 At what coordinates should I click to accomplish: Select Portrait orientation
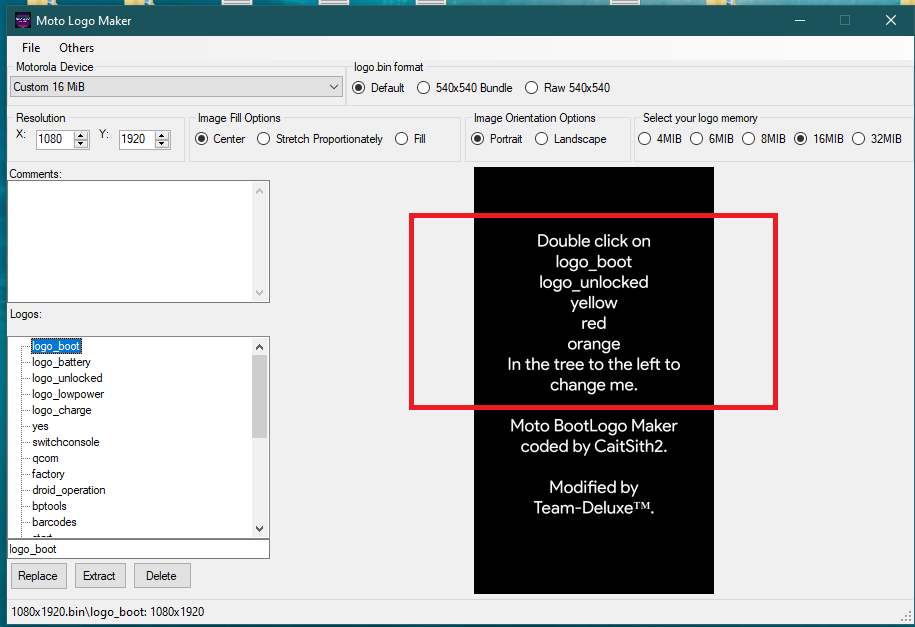pyautogui.click(x=497, y=139)
